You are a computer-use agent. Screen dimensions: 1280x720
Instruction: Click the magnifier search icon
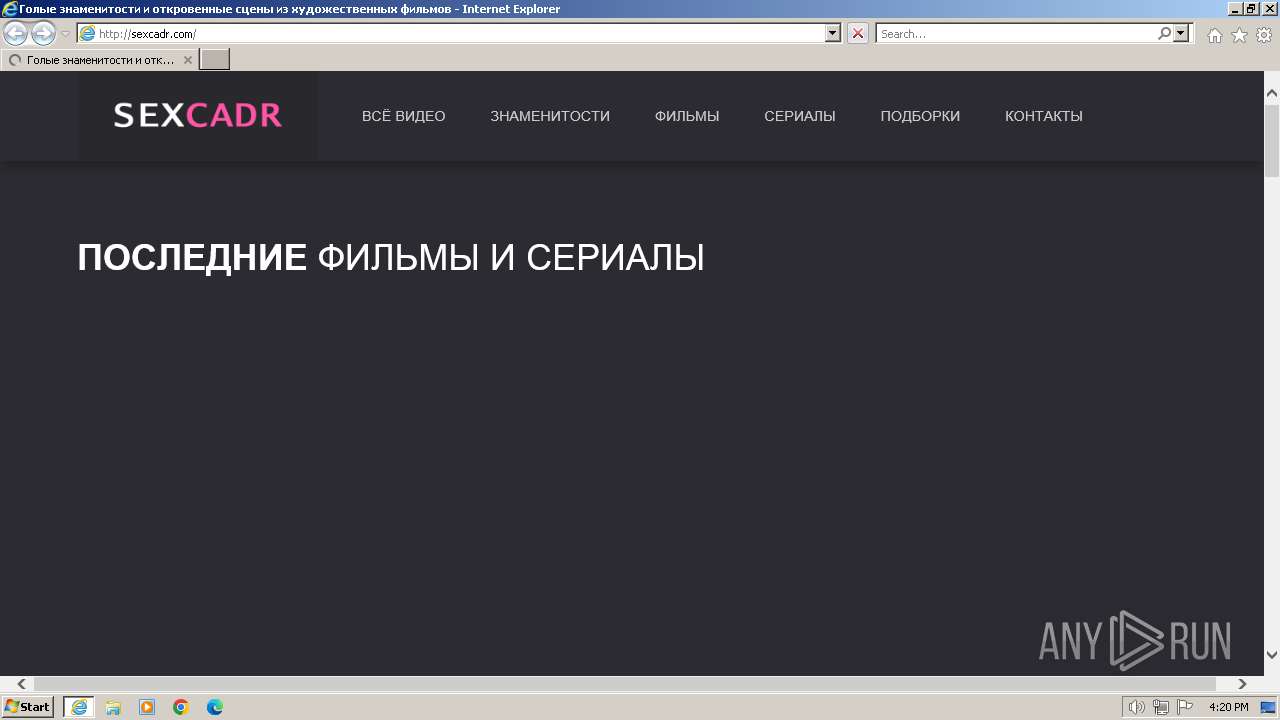coord(1165,34)
